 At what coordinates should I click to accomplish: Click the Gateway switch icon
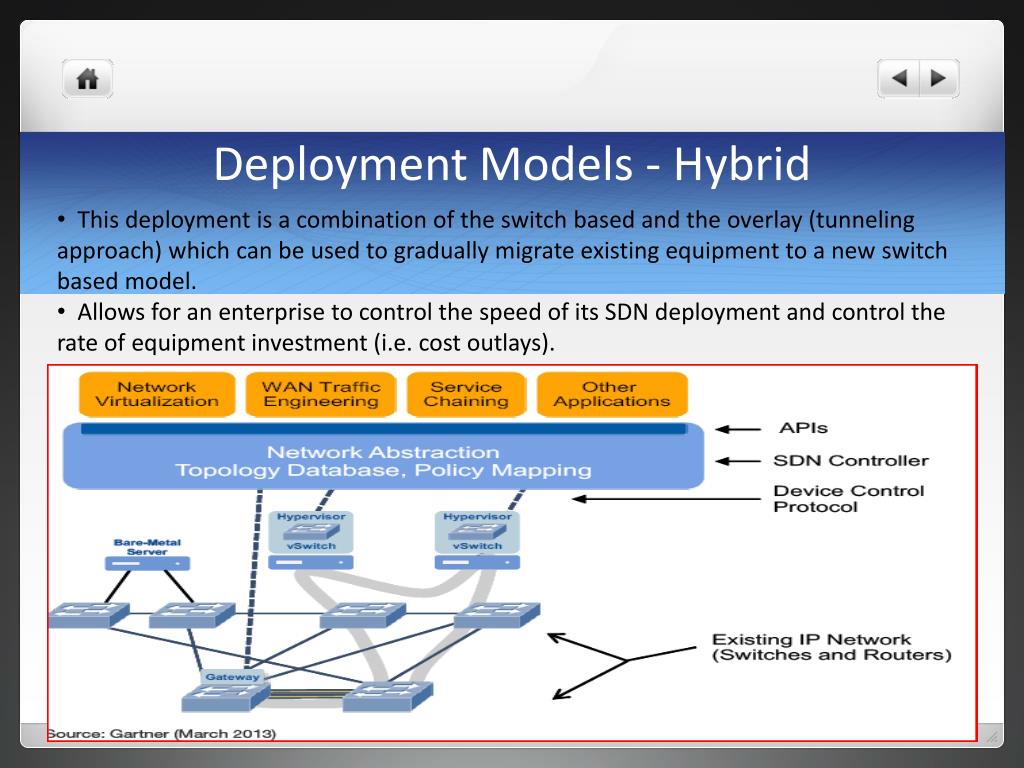point(226,696)
